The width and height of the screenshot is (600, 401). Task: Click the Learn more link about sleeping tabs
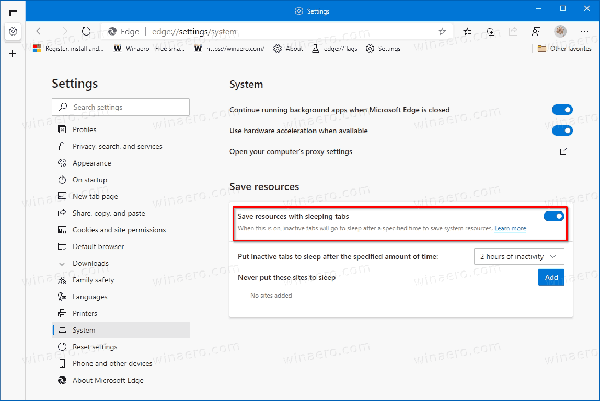click(x=510, y=228)
